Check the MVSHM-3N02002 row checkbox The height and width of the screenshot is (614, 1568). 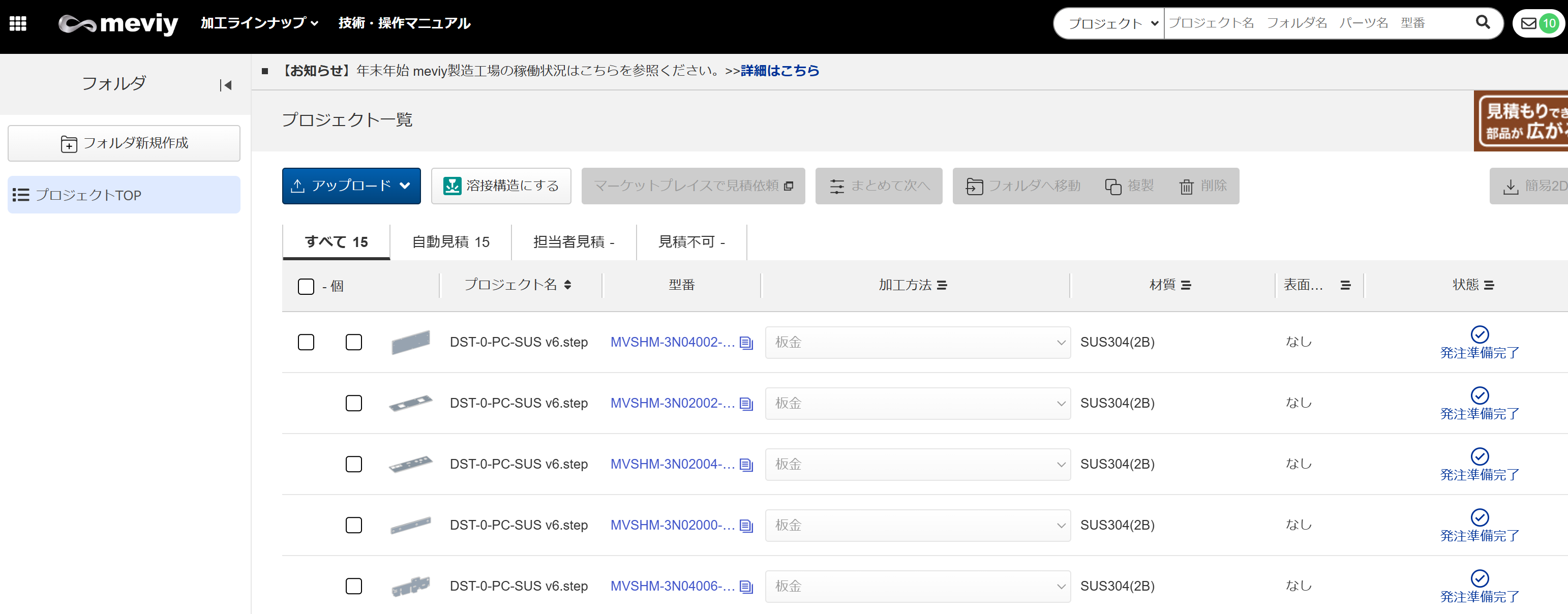(x=354, y=403)
